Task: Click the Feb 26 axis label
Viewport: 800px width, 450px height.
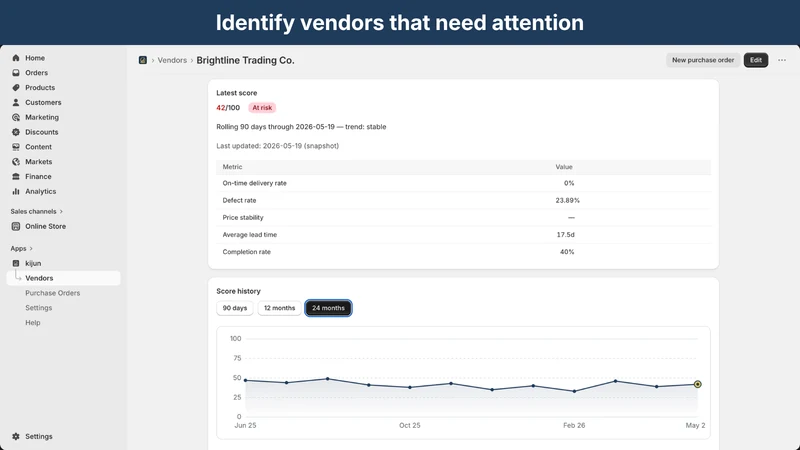Action: pyautogui.click(x=574, y=426)
